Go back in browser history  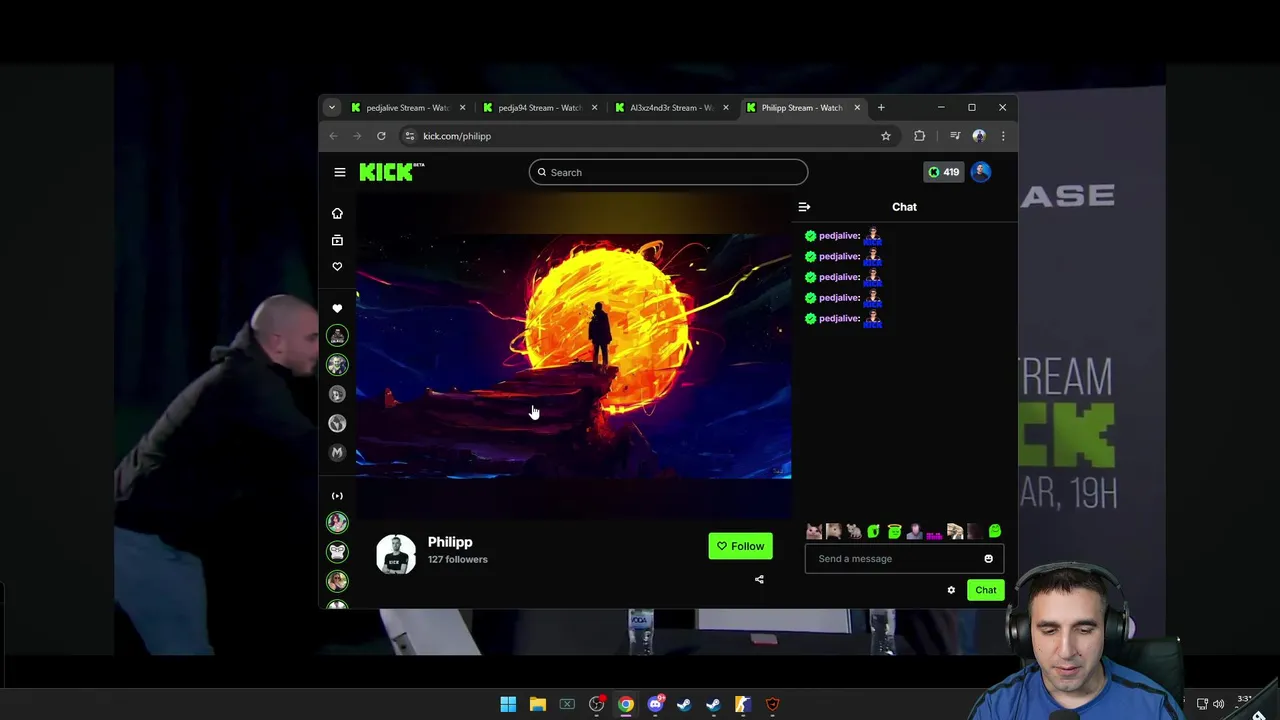click(334, 136)
